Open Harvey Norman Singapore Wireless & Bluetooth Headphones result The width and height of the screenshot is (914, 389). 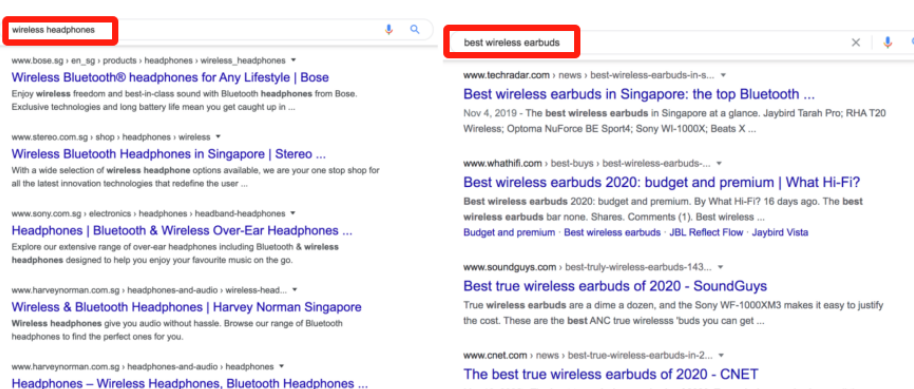click(x=187, y=307)
